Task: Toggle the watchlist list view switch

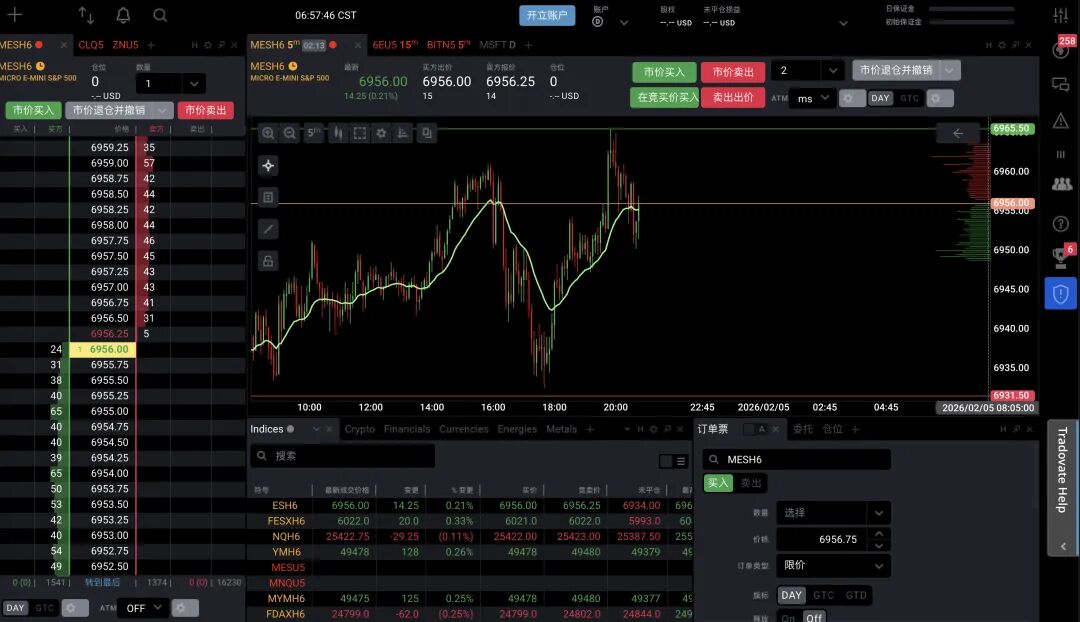Action: pos(673,462)
